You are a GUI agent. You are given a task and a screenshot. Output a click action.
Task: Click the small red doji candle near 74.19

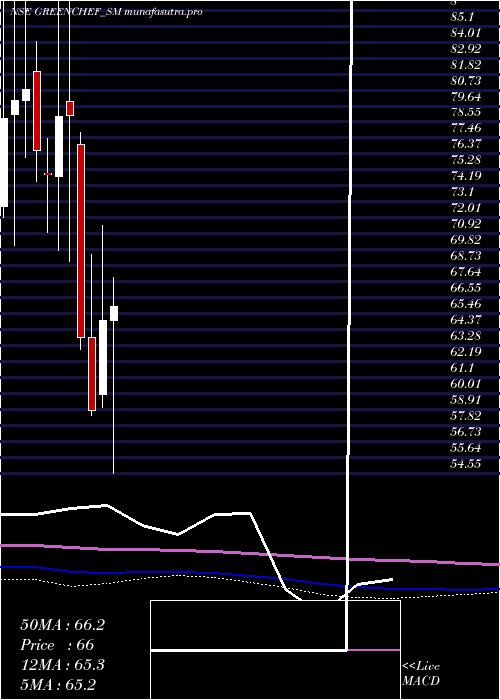[48, 174]
